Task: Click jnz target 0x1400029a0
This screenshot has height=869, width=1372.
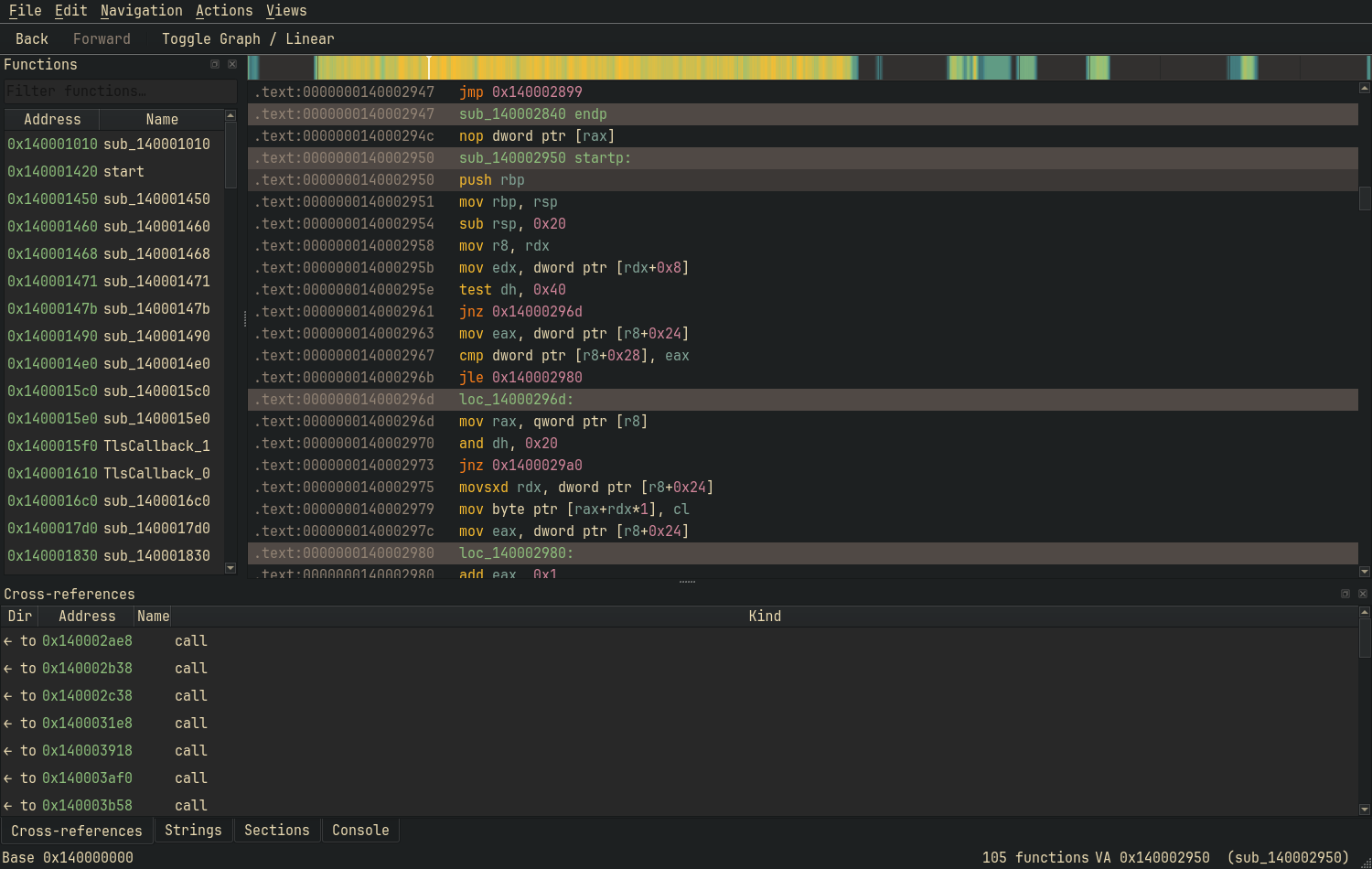Action: [x=537, y=466]
